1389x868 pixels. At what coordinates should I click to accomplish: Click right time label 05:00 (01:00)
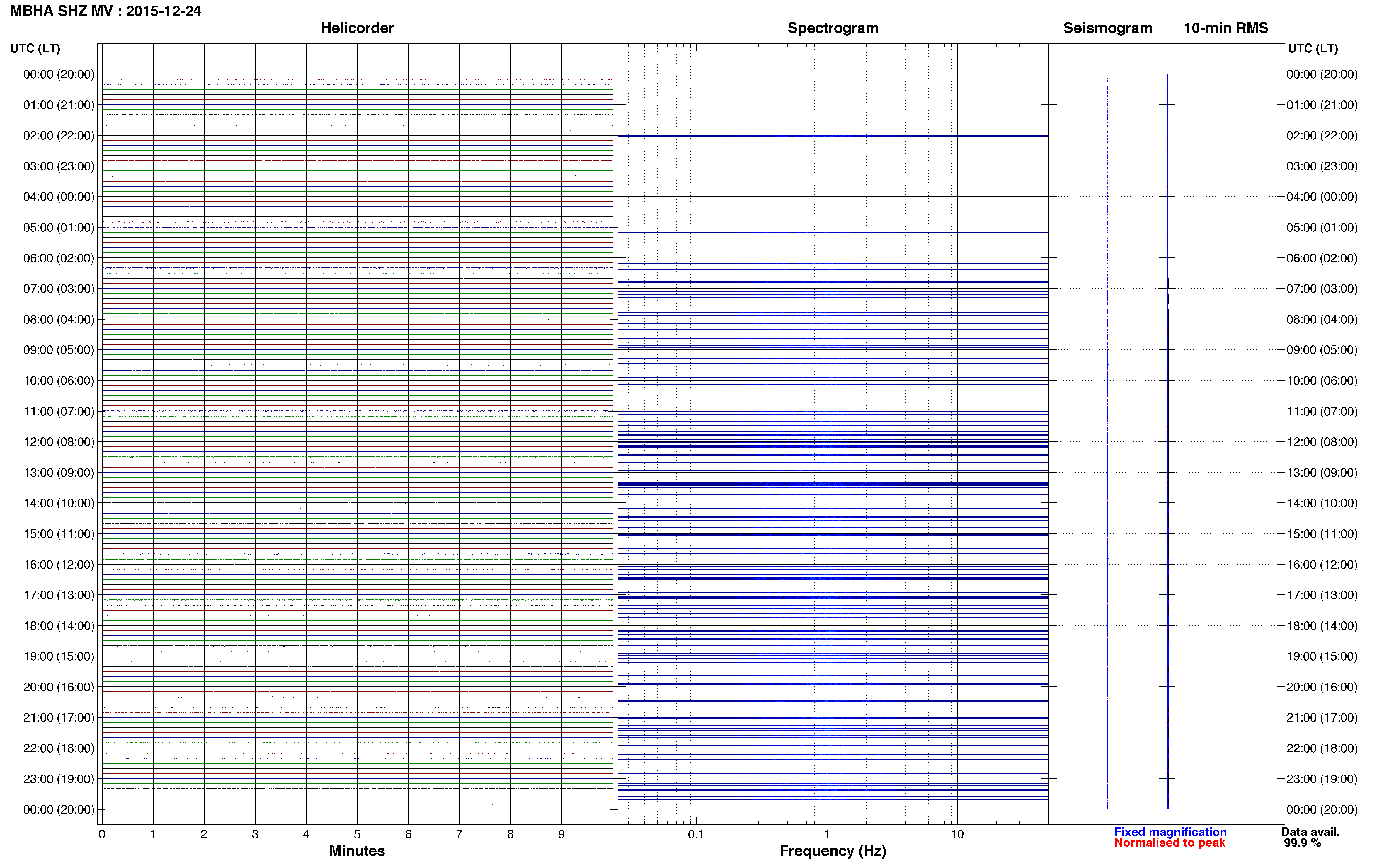click(x=1322, y=227)
